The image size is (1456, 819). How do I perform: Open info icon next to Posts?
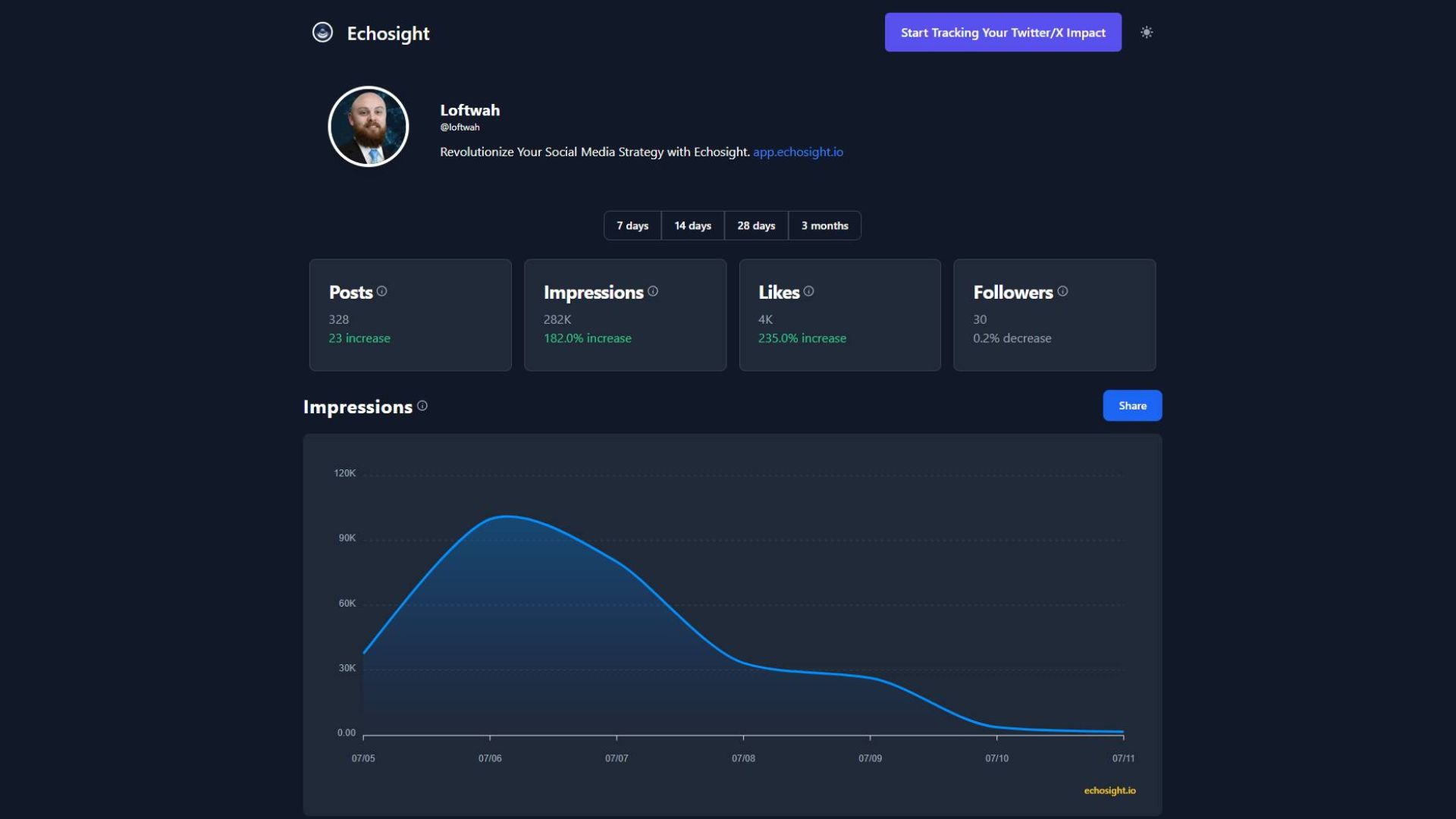point(382,291)
